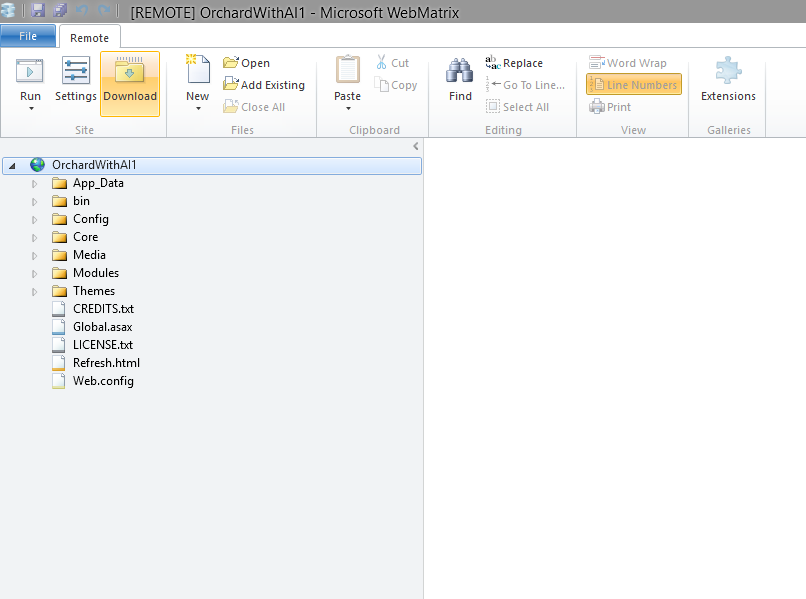Open the Extensions gallery puzzle icon
Image resolution: width=806 pixels, height=599 pixels.
click(x=728, y=70)
